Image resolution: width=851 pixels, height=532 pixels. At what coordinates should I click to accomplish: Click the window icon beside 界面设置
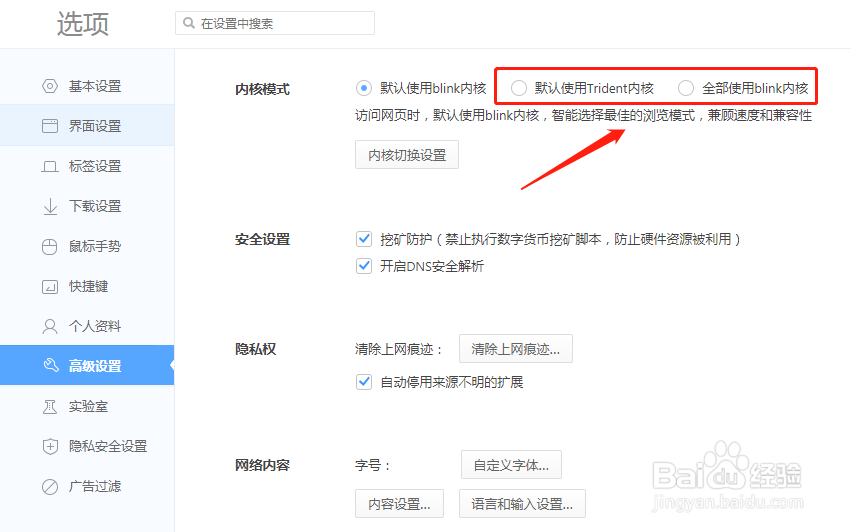pos(50,126)
